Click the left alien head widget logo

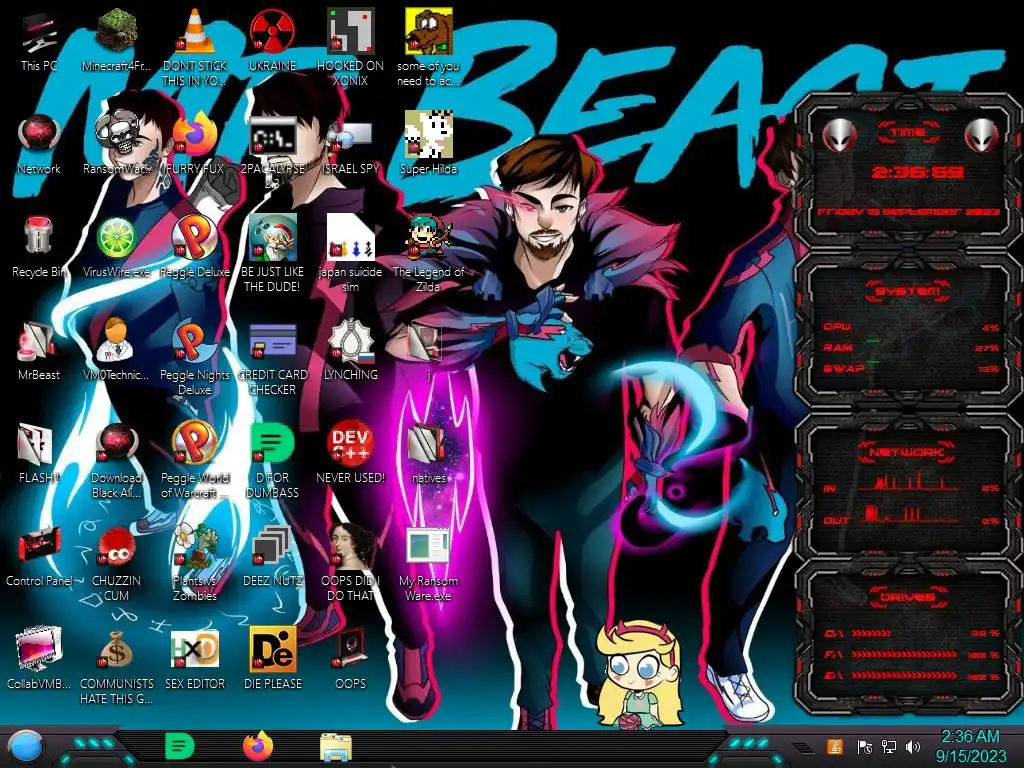tap(839, 136)
